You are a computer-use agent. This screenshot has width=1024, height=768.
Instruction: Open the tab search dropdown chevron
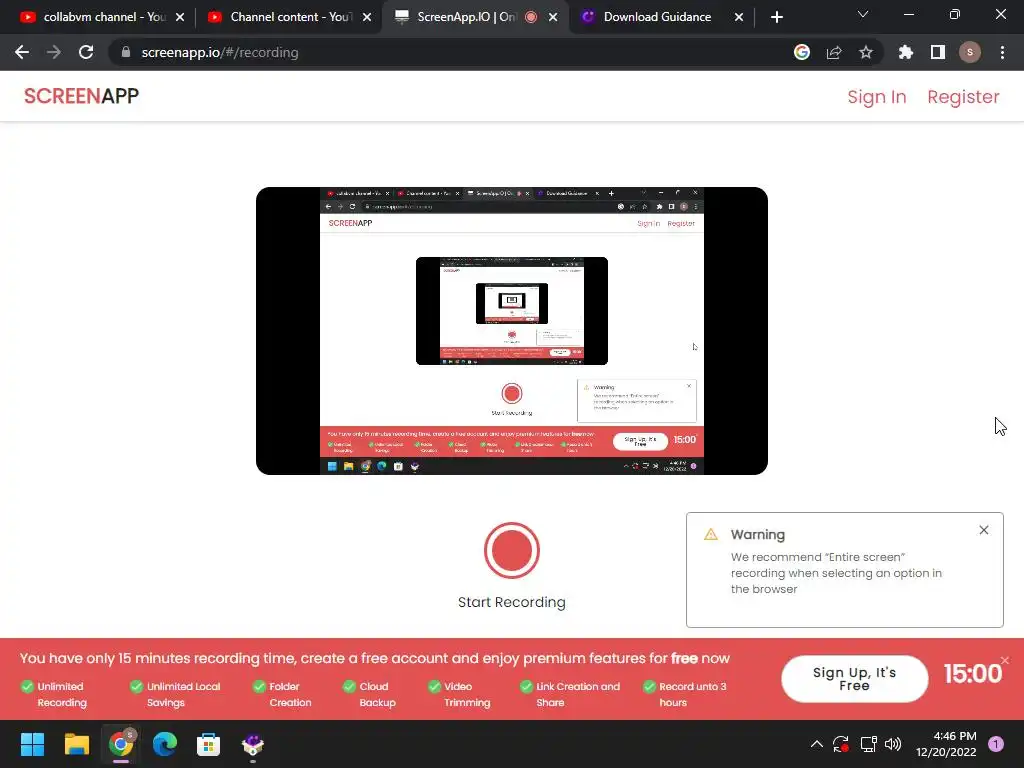(x=863, y=14)
